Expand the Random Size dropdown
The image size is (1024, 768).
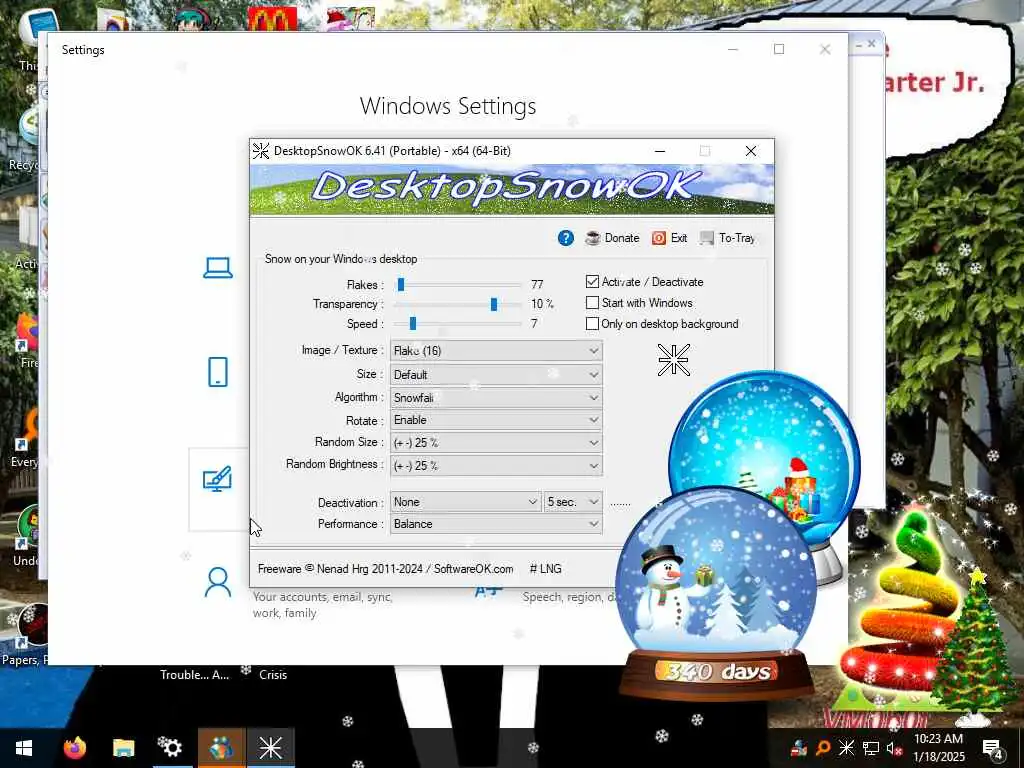pyautogui.click(x=496, y=442)
